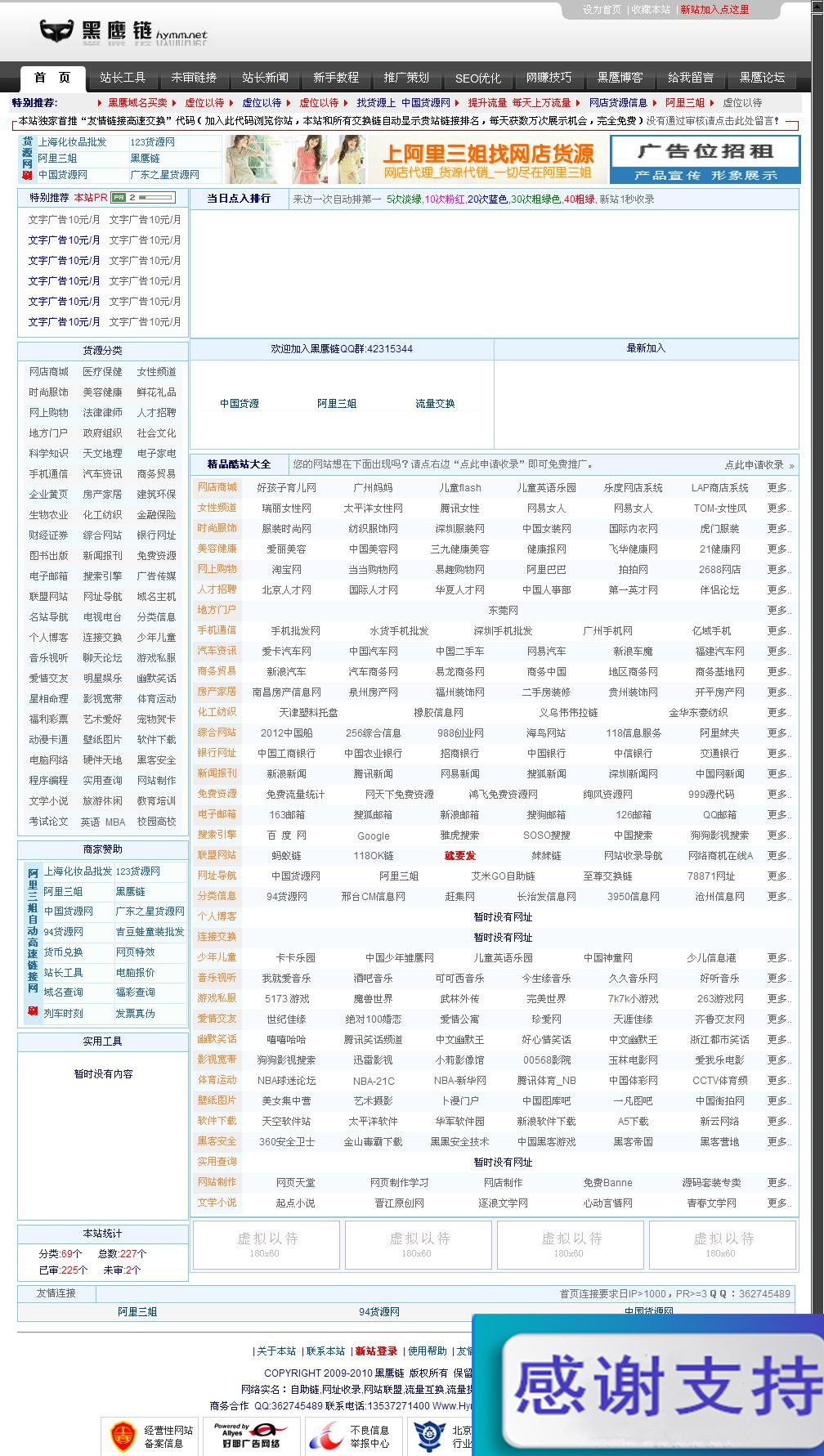Screen dimensions: 824x1456
Task: Click the 发票真伪 sponsor link
Action: pyautogui.click(x=135, y=1014)
